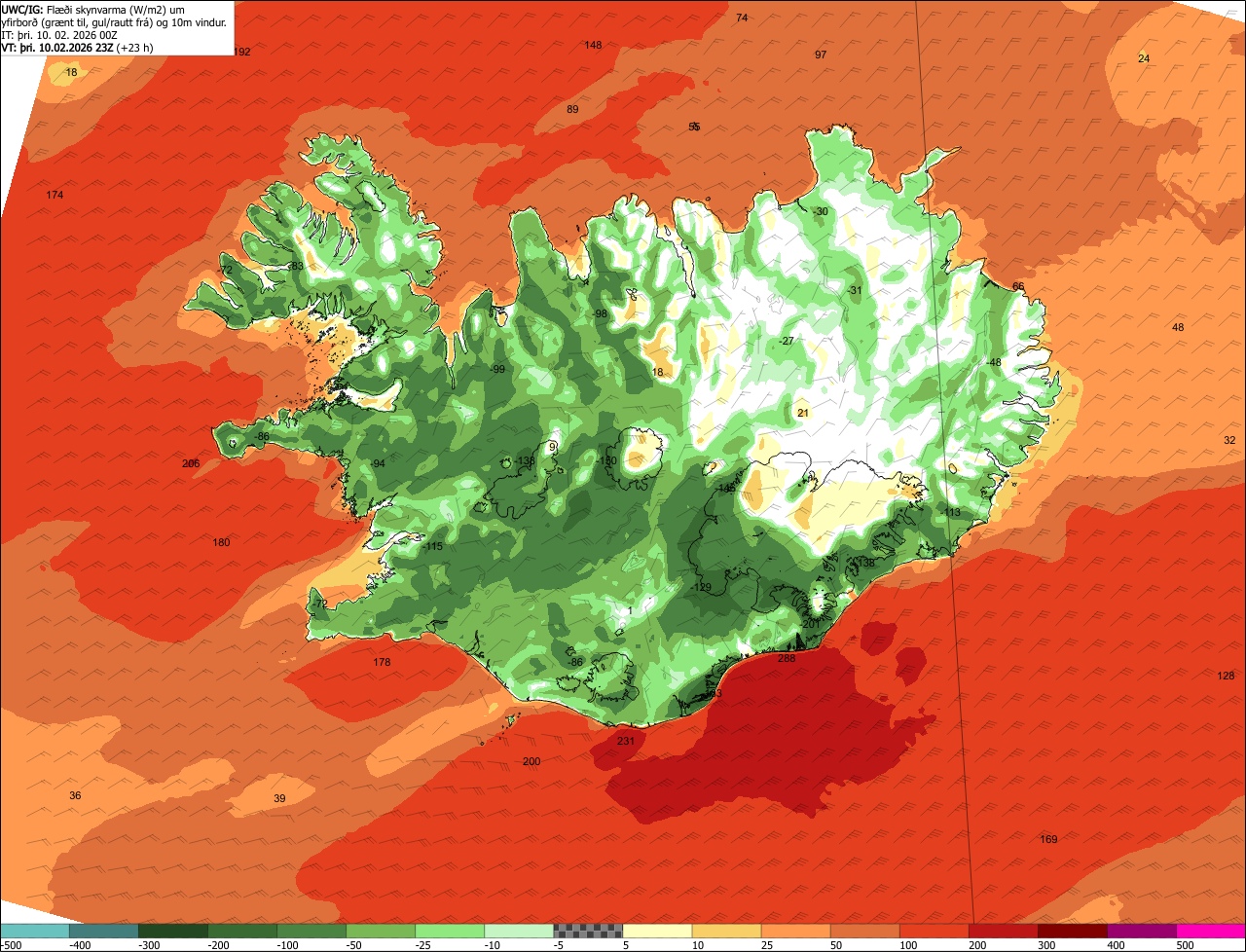Click the 'IT: þri. 10. 02. 2026 00Z' line

59,35
